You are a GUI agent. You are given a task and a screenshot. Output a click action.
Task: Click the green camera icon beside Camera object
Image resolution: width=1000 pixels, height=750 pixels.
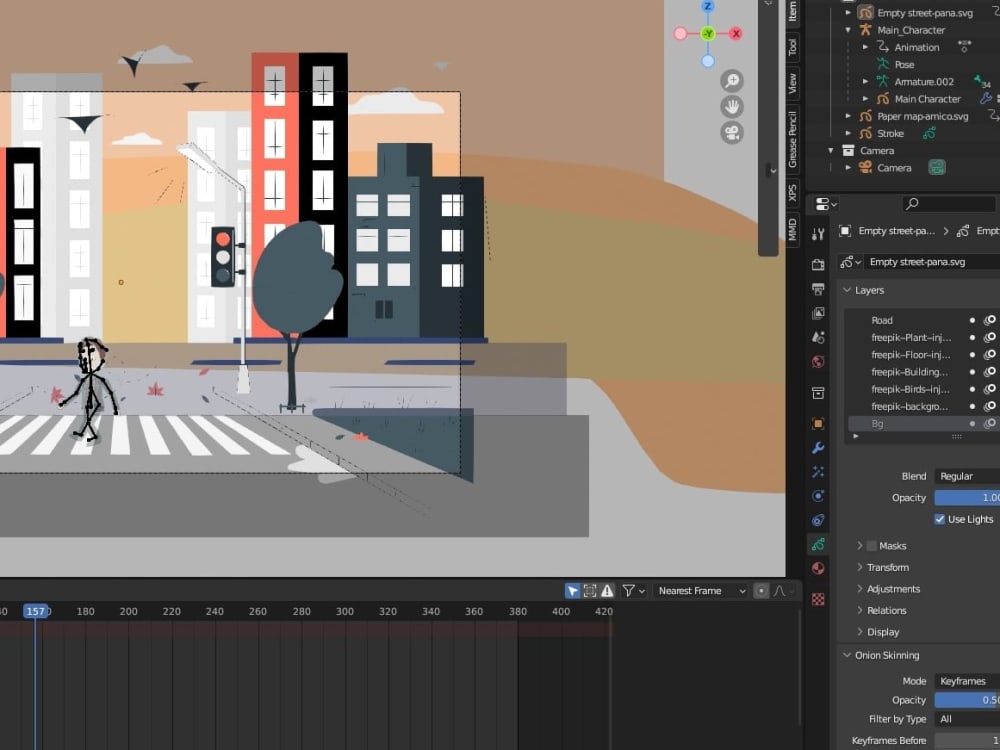coord(937,168)
